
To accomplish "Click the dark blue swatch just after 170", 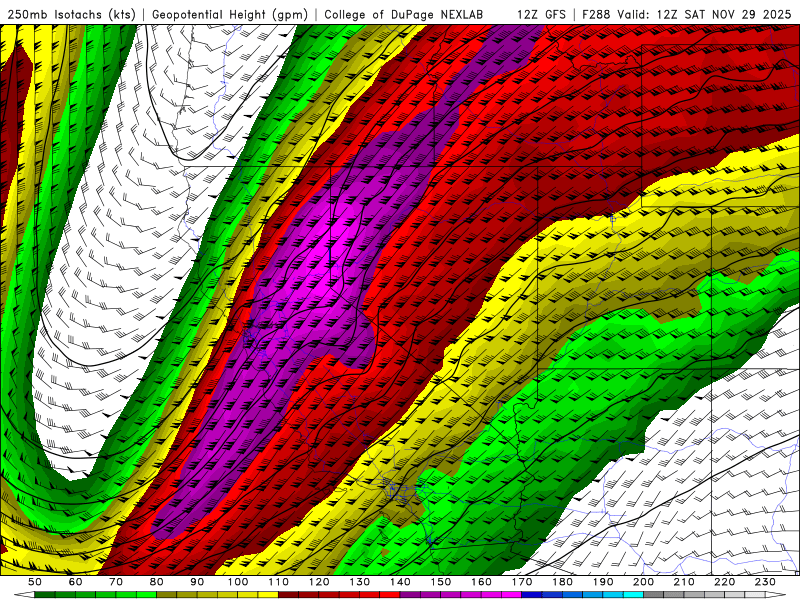I will 532,595.
